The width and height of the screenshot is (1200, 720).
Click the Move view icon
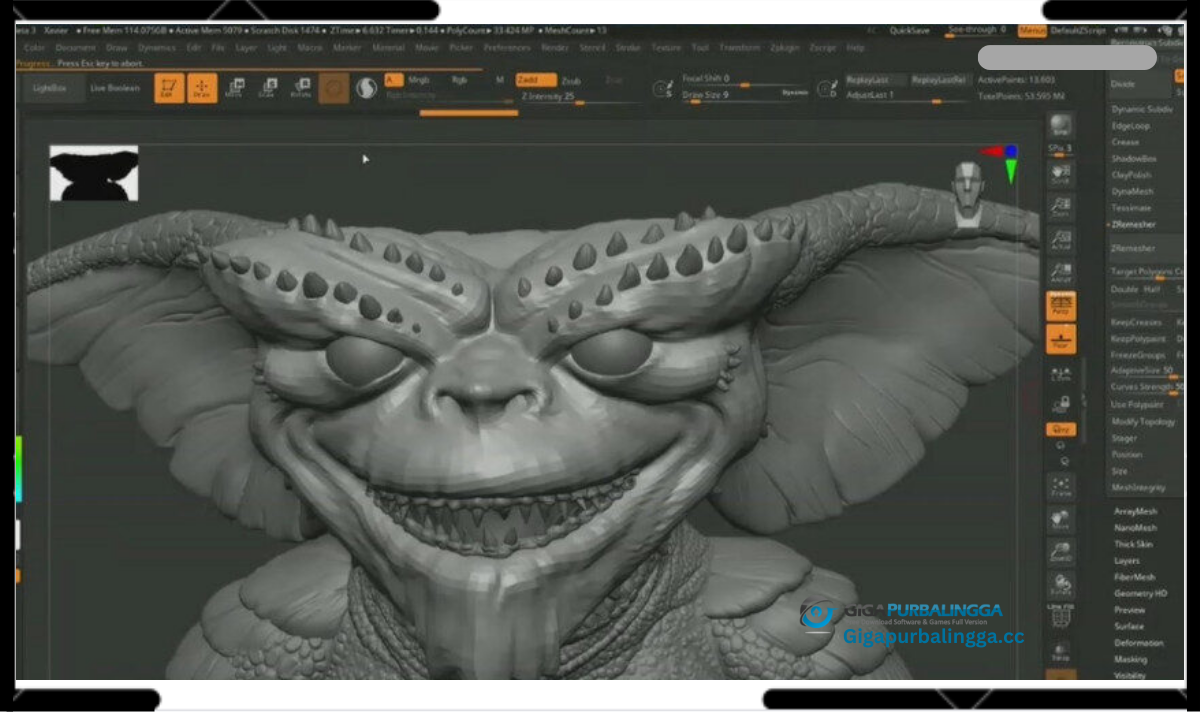point(1061,520)
